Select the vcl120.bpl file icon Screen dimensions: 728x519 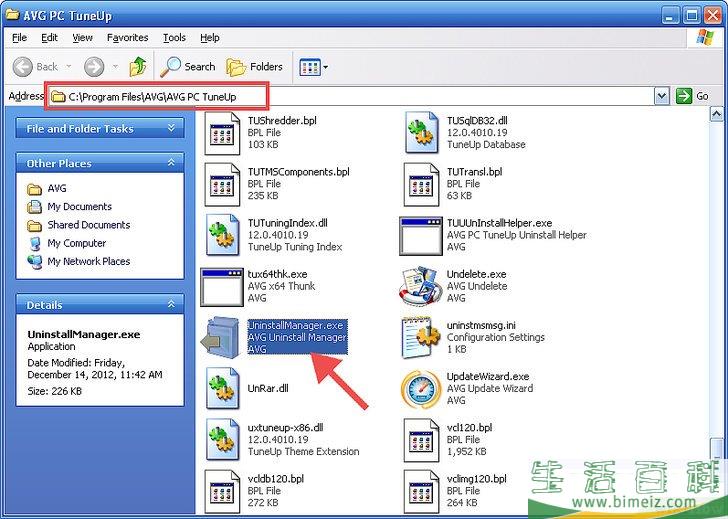[421, 440]
